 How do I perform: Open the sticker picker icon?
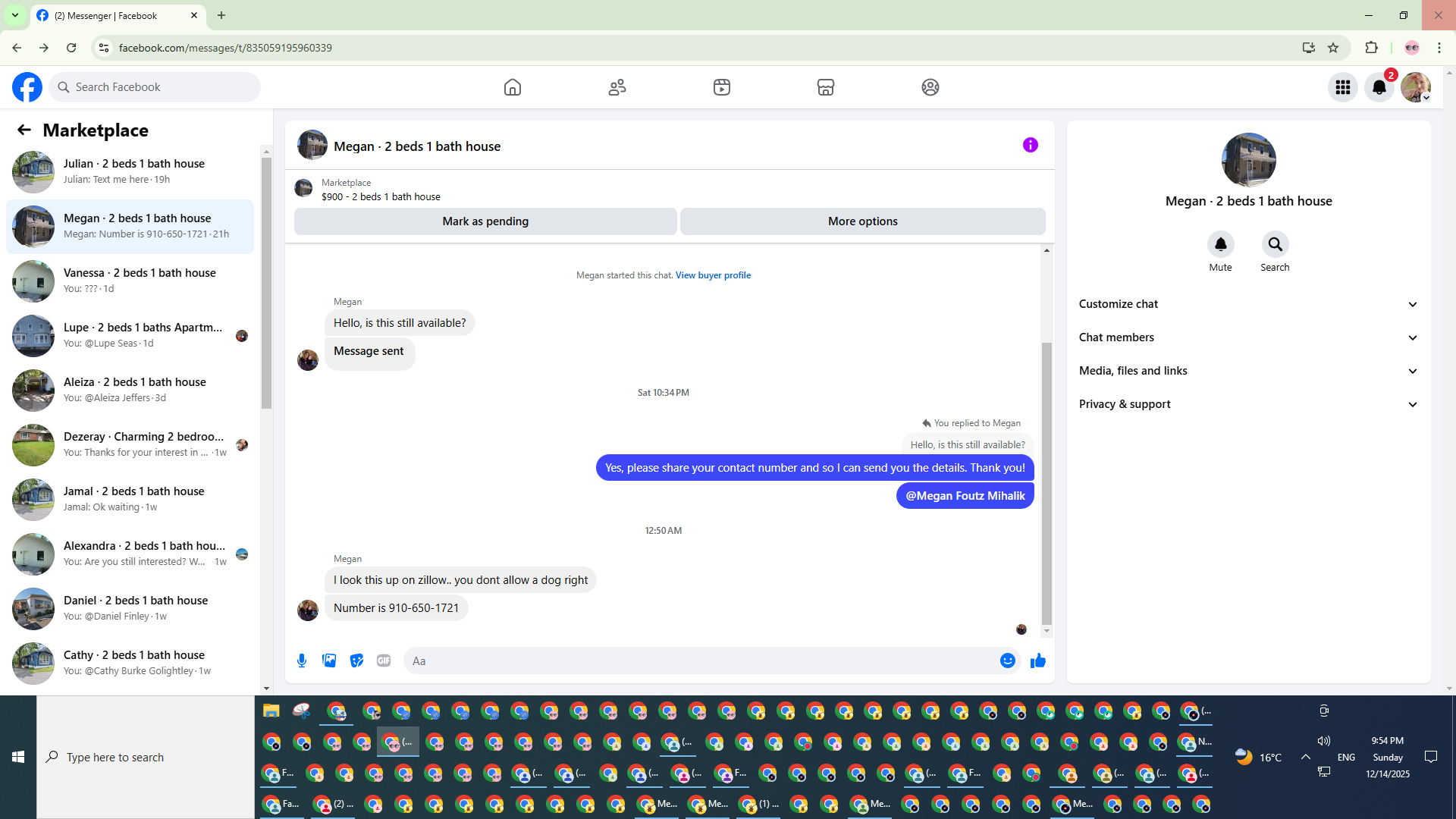pyautogui.click(x=356, y=661)
